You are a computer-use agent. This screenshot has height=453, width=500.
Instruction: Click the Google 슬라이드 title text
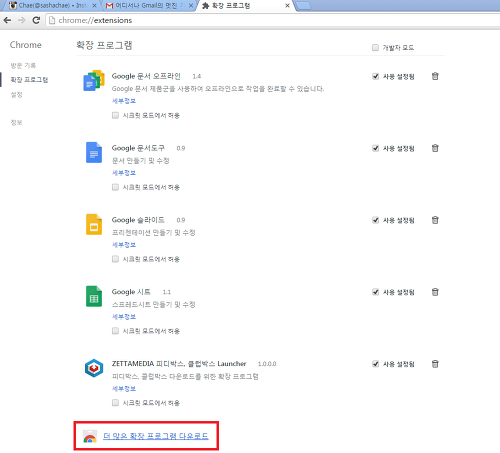[x=138, y=220]
